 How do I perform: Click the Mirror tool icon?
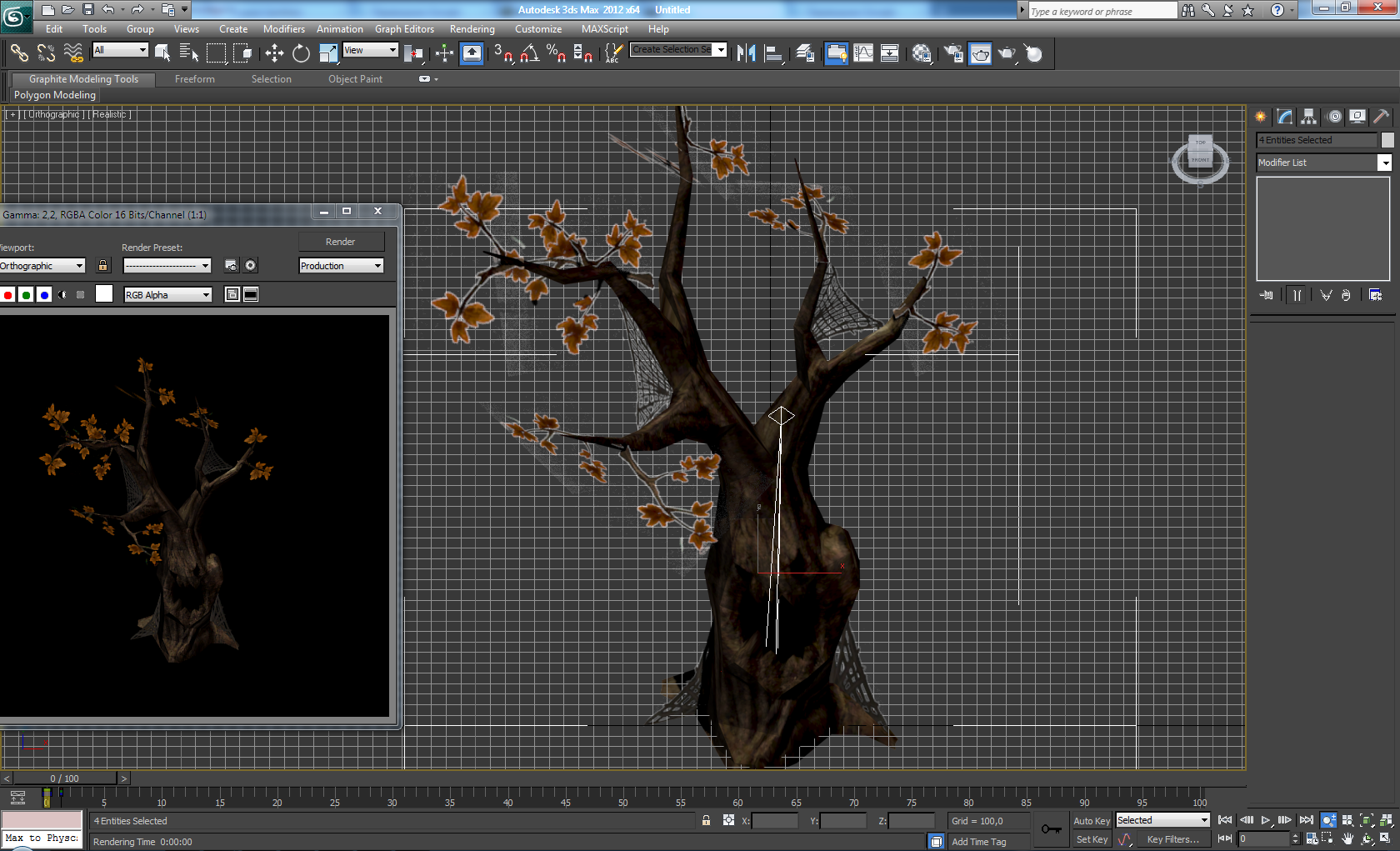[x=746, y=54]
